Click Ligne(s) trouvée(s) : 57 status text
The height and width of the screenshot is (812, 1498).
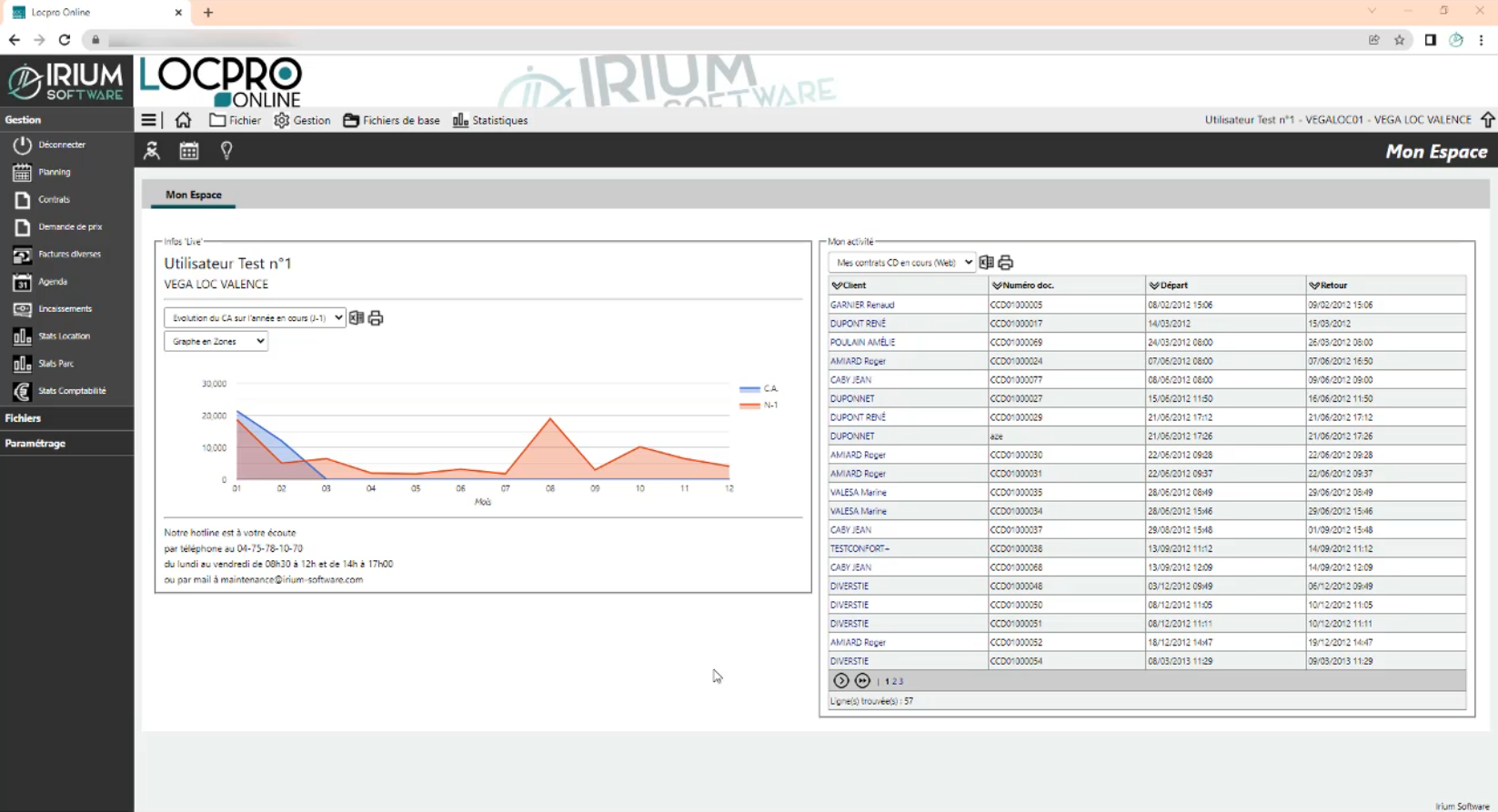(871, 701)
